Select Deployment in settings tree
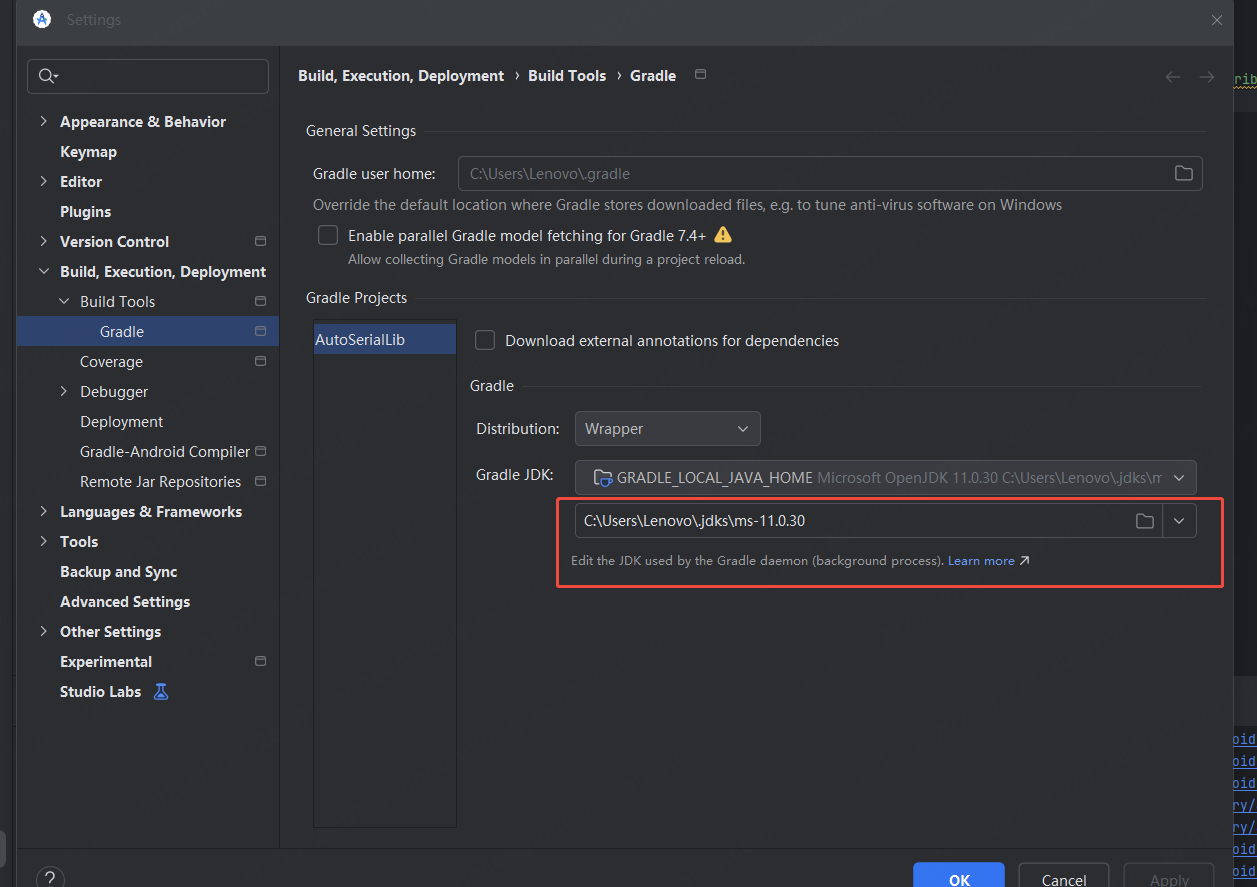This screenshot has width=1257, height=887. [121, 421]
